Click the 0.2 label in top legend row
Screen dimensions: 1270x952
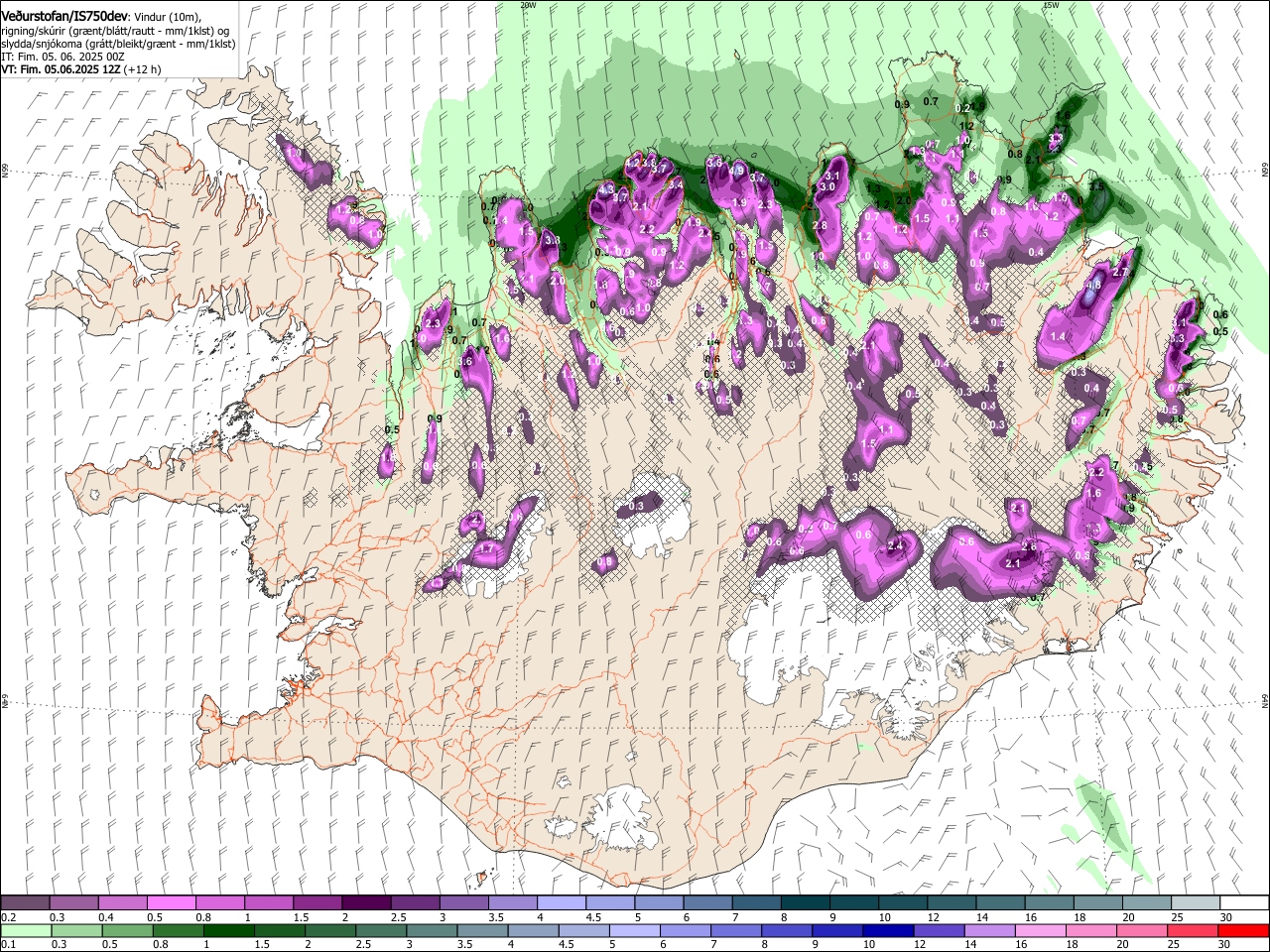[9, 917]
